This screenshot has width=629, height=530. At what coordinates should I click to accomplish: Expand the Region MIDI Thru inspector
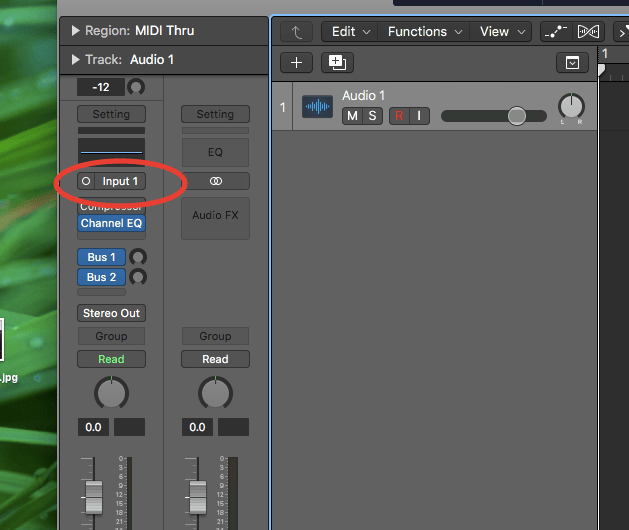(75, 30)
